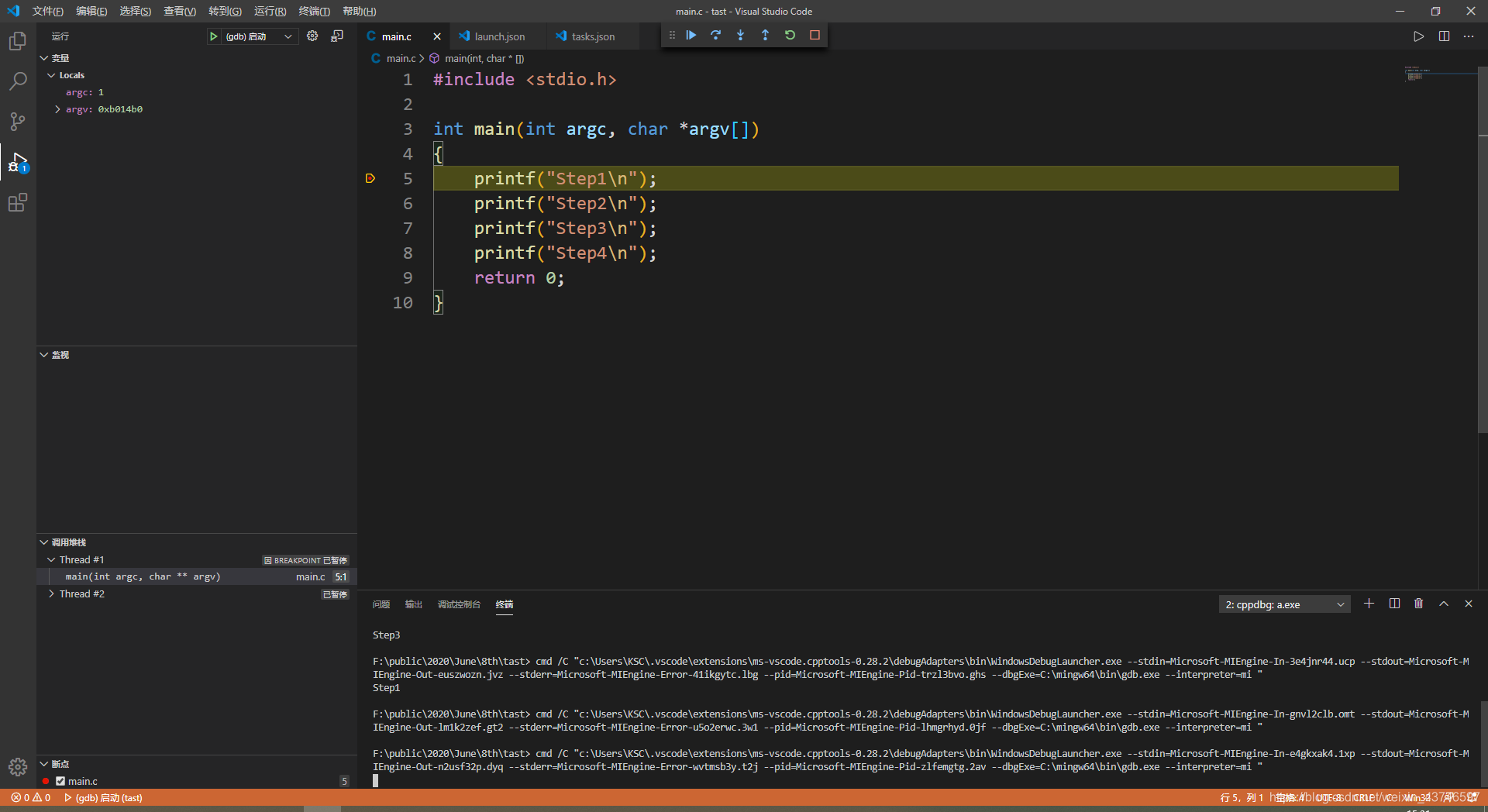The height and width of the screenshot is (812, 1488).
Task: Close the main.c editor tab
Action: click(x=437, y=36)
